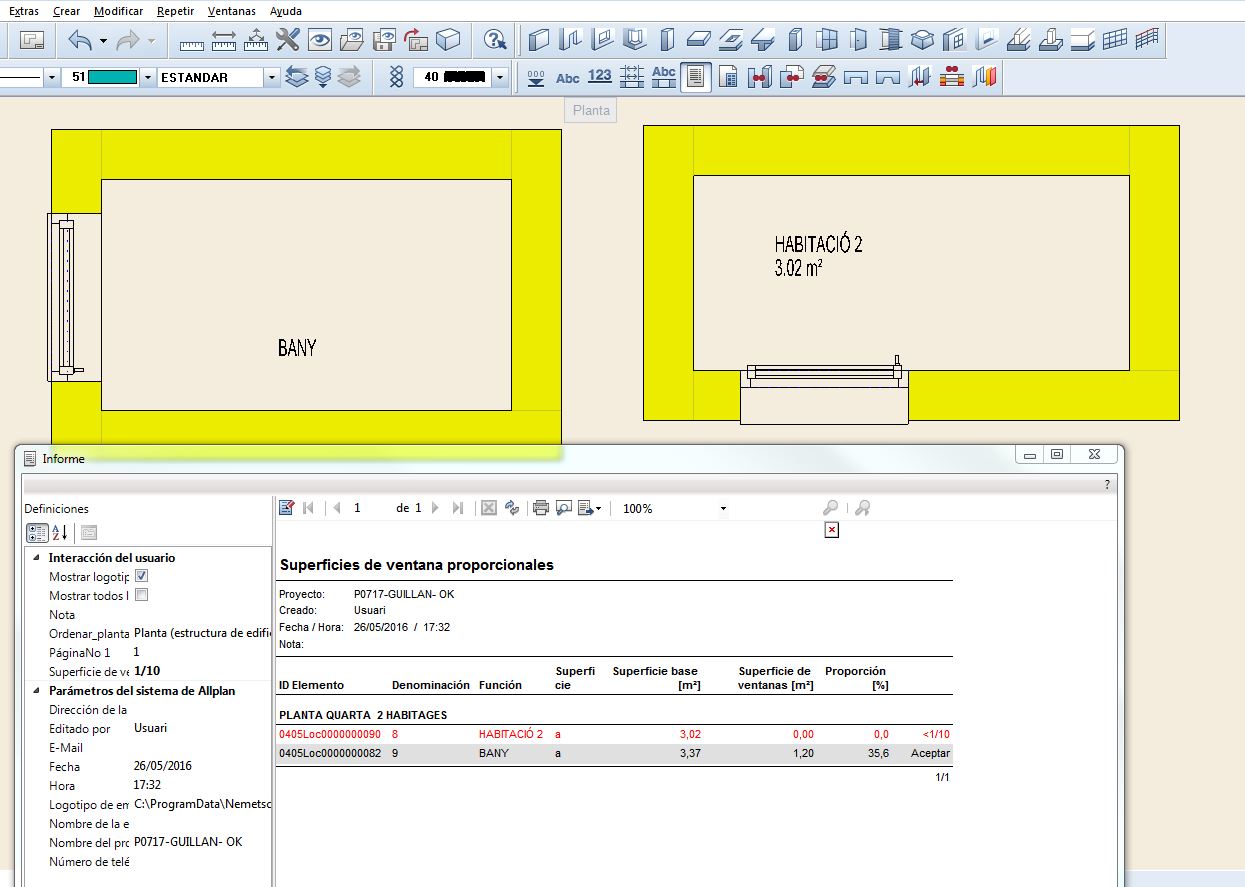The width and height of the screenshot is (1245, 887).
Task: Click the highlighted Reports list icon
Action: point(696,77)
